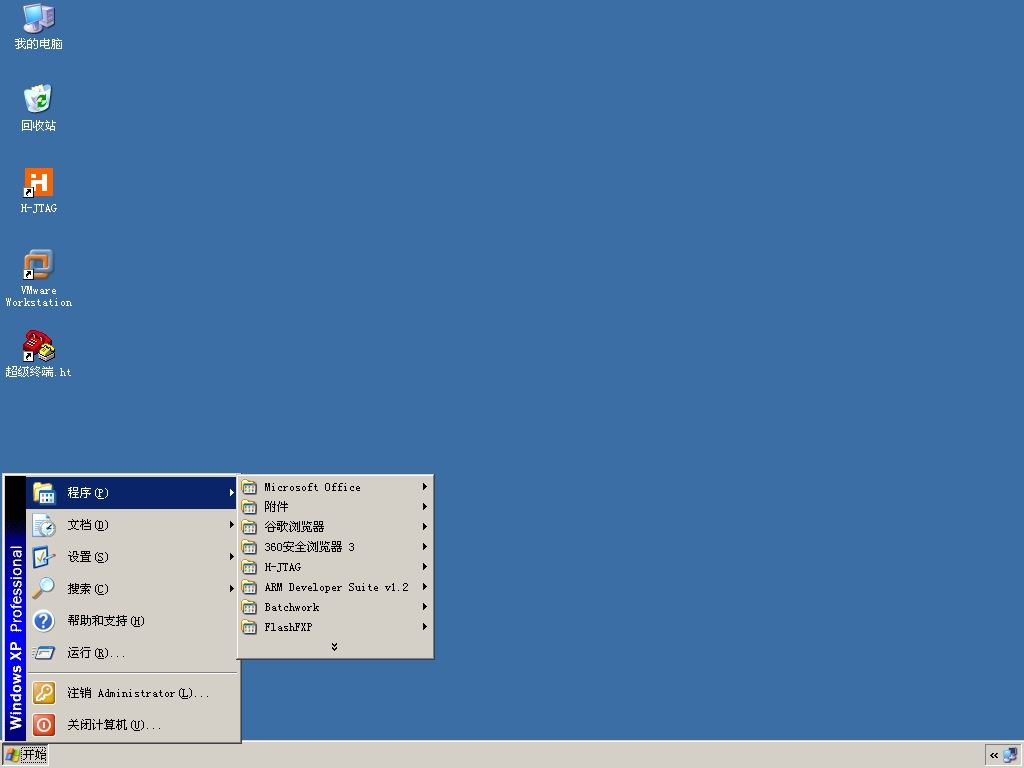Click the 附件 folder icon
Image resolution: width=1024 pixels, height=768 pixels.
249,507
